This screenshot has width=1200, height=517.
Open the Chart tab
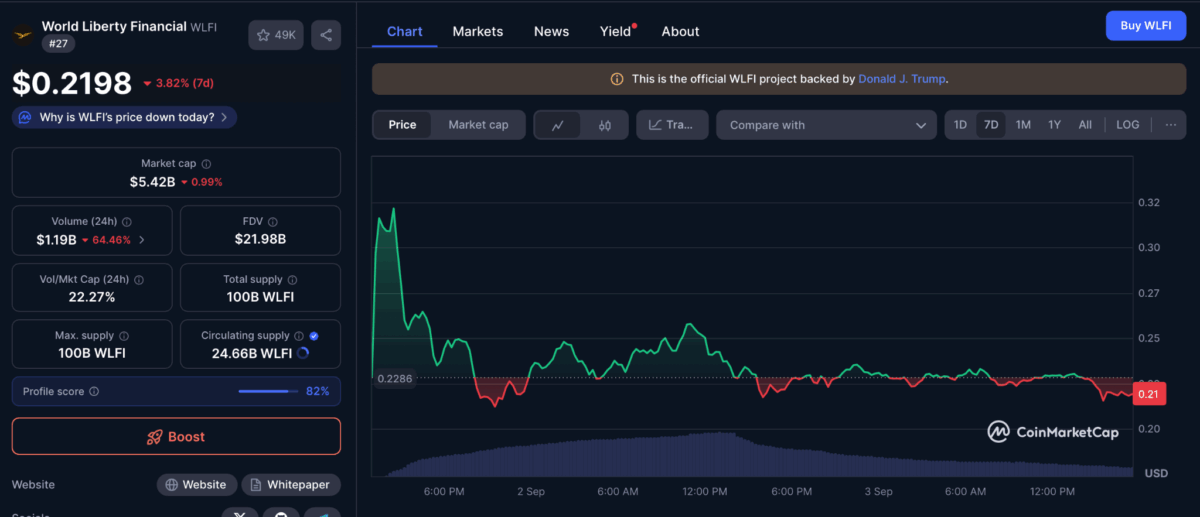tap(404, 31)
